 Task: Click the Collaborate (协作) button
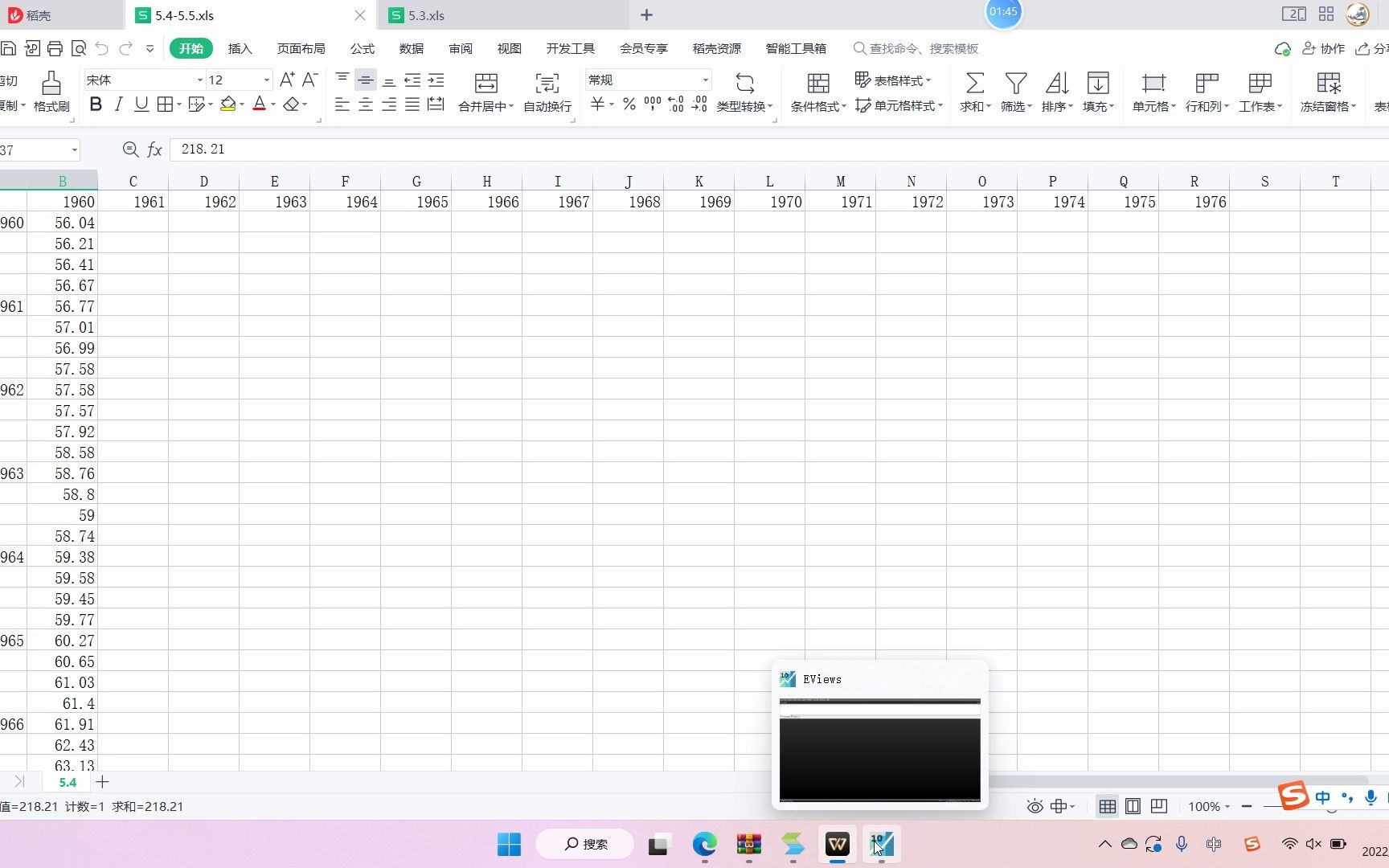pyautogui.click(x=1324, y=48)
